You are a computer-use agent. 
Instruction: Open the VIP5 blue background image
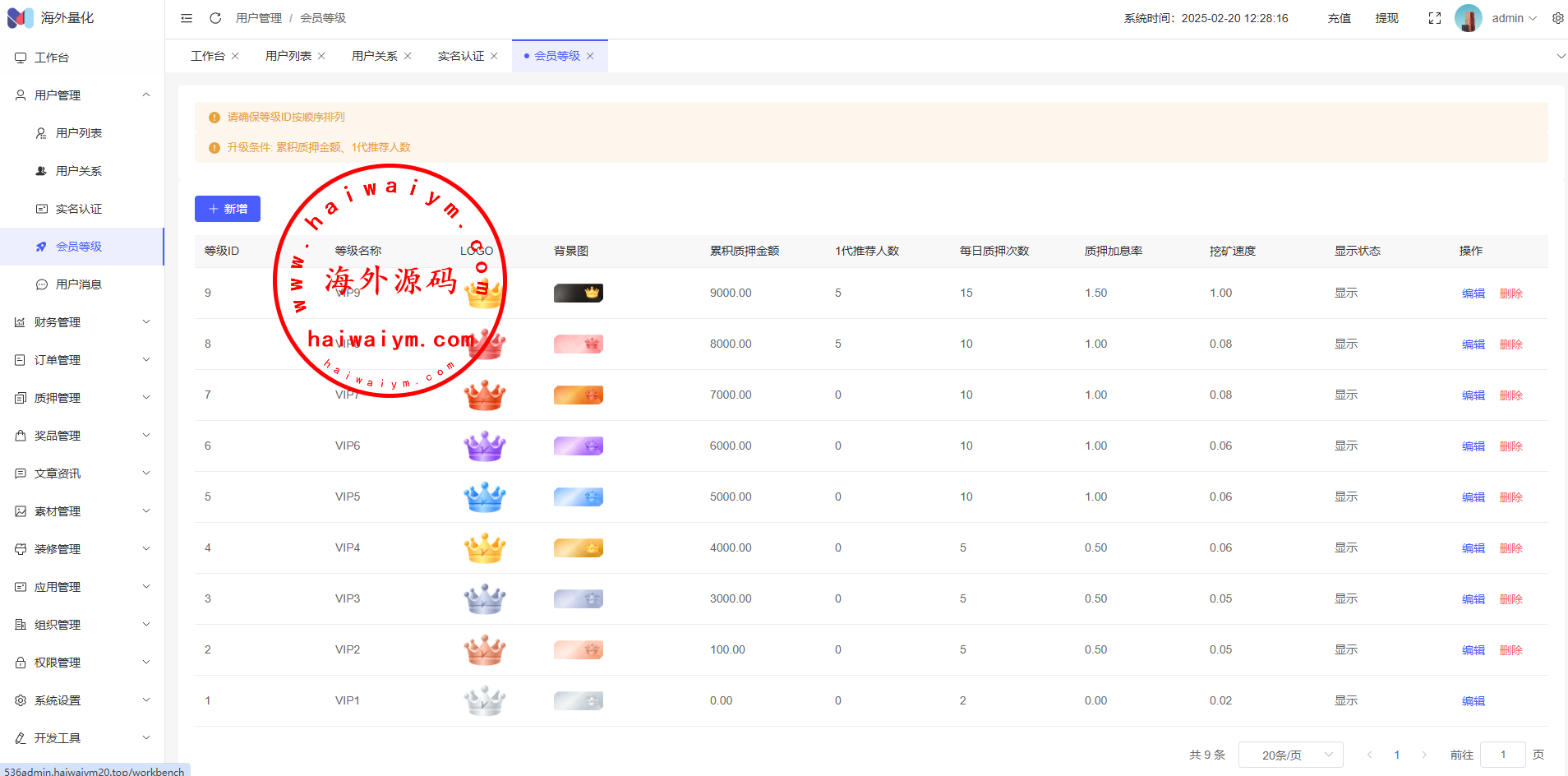click(578, 497)
